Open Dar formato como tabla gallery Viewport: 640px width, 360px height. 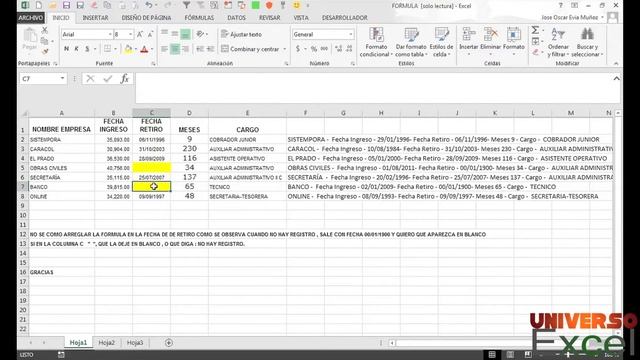[411, 42]
